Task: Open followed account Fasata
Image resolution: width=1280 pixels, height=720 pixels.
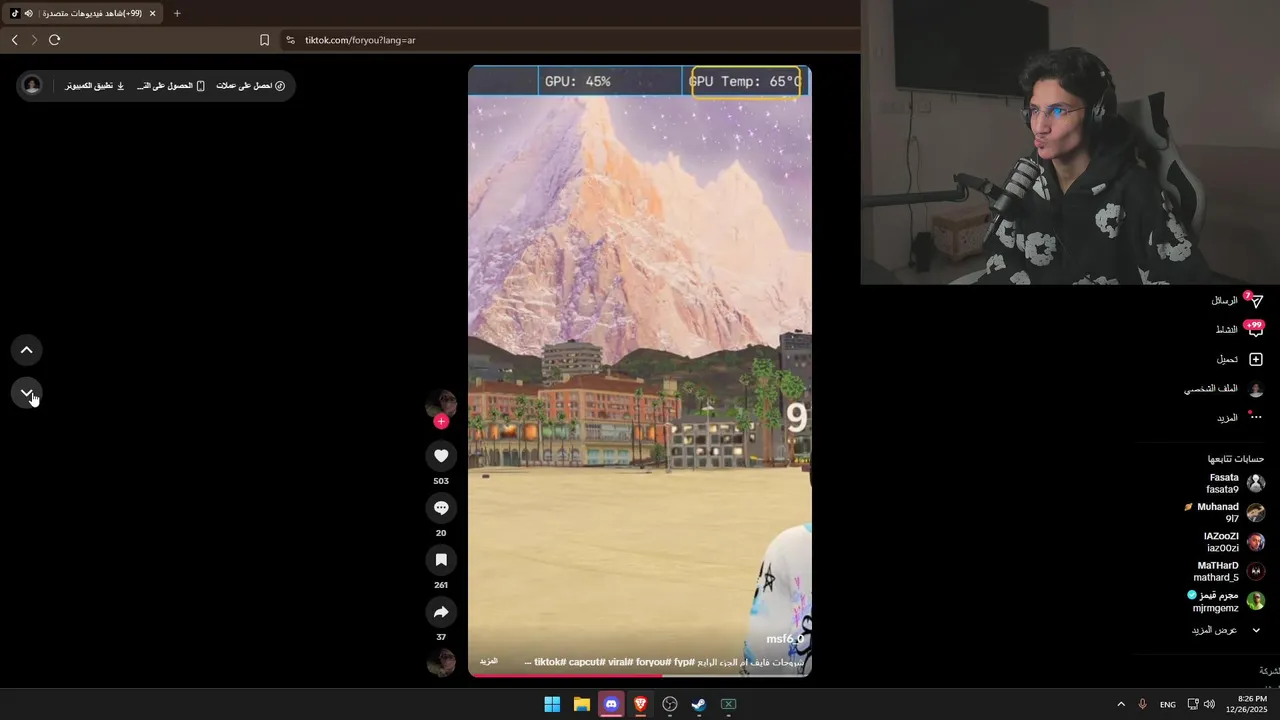Action: click(x=1236, y=483)
